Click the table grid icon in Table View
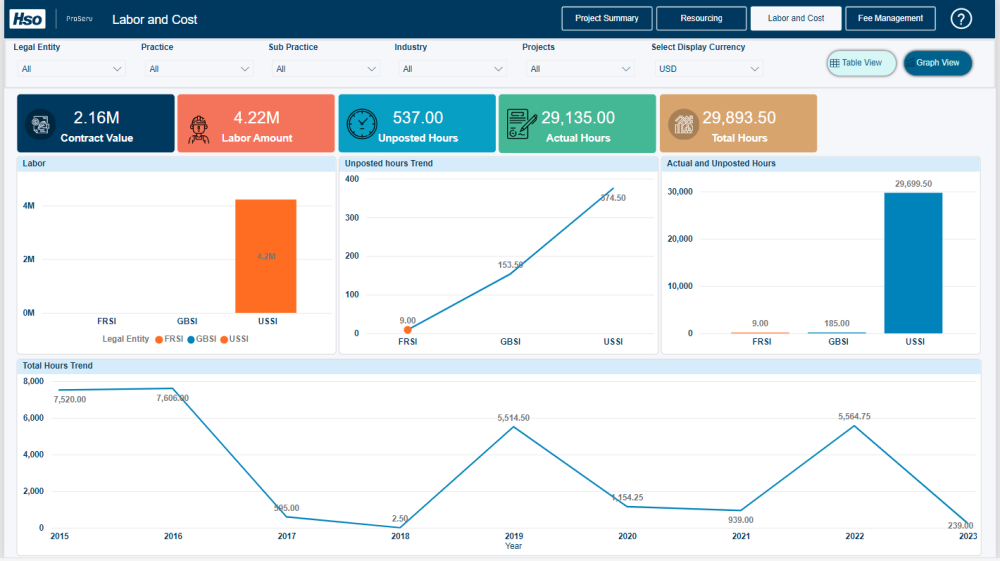1000x561 pixels. [834, 63]
